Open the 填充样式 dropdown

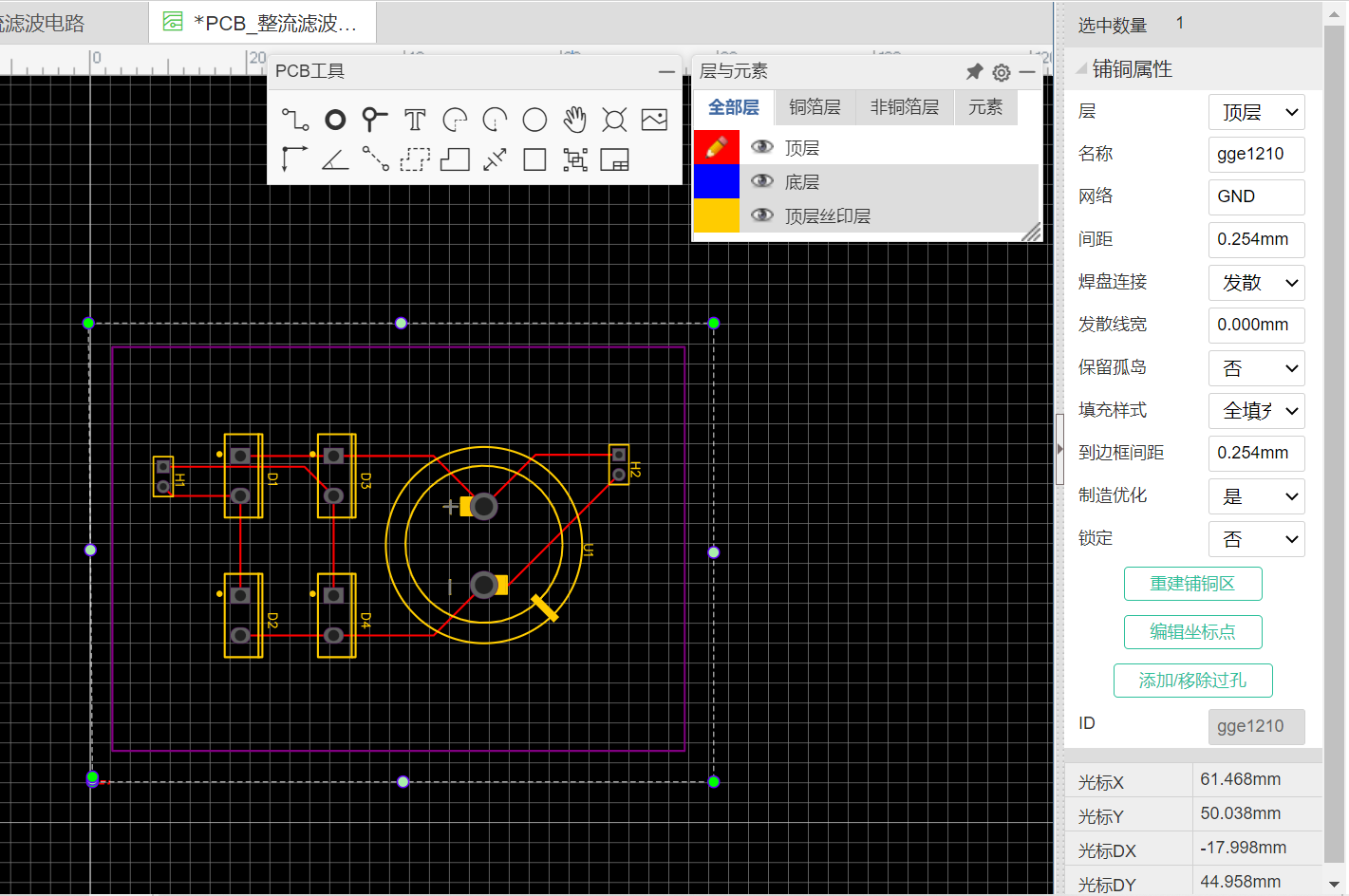coord(1256,411)
